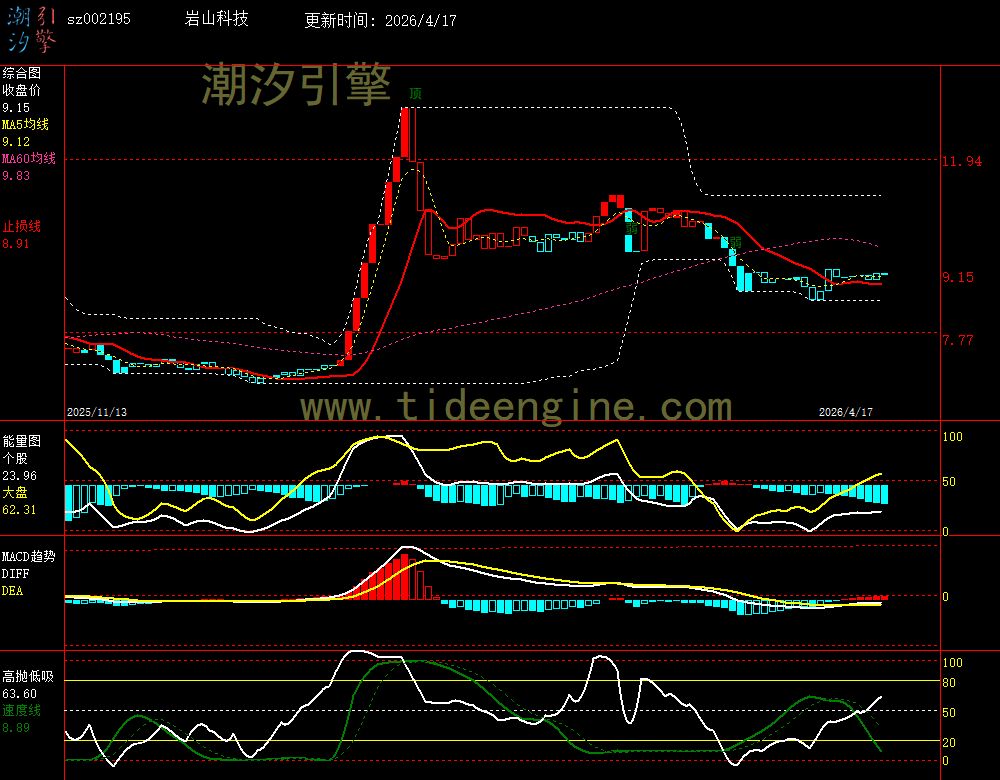The height and width of the screenshot is (780, 1000).
Task: Click the start date 2025/11/13 marker
Action: tap(97, 412)
